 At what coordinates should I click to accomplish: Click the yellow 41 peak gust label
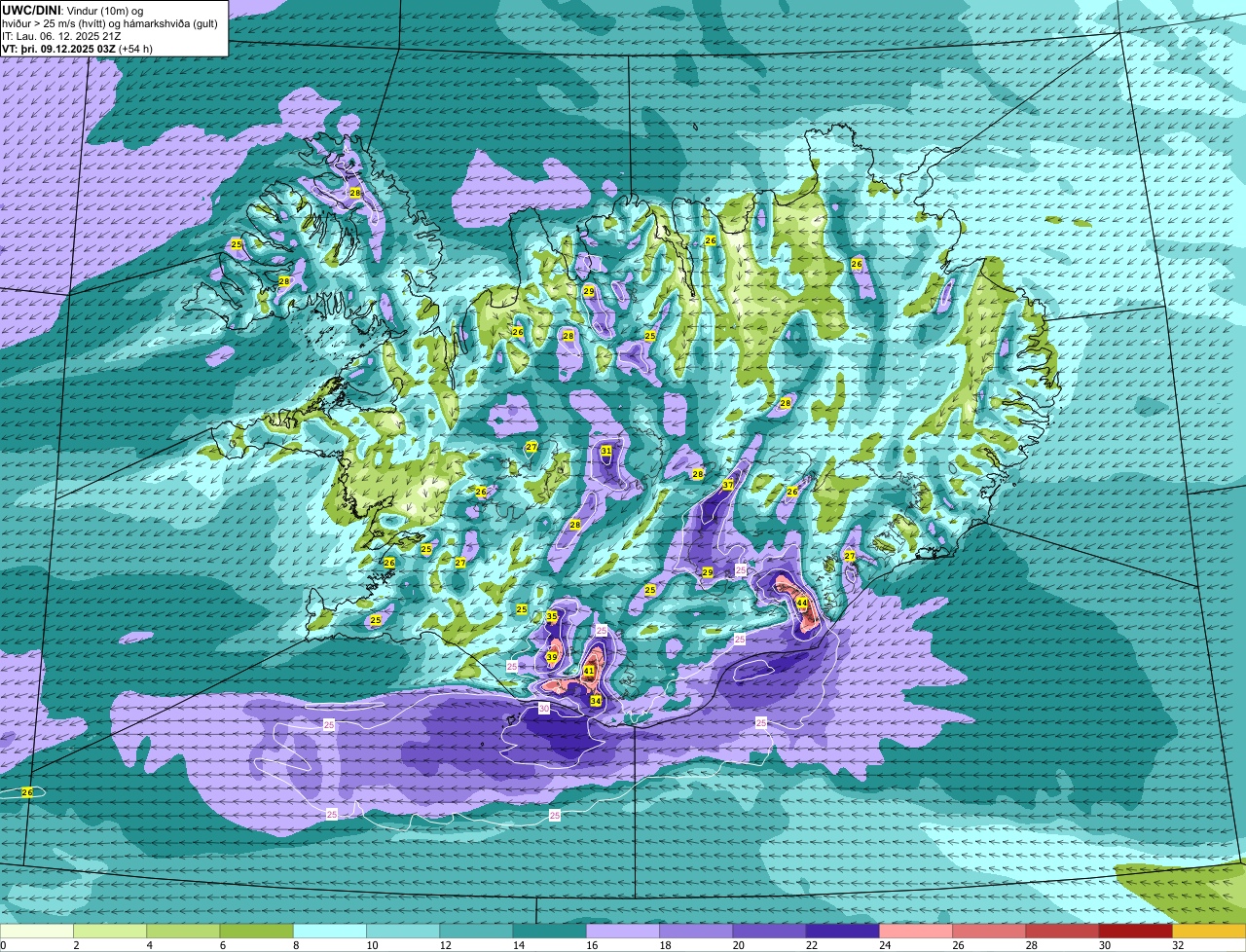(589, 672)
